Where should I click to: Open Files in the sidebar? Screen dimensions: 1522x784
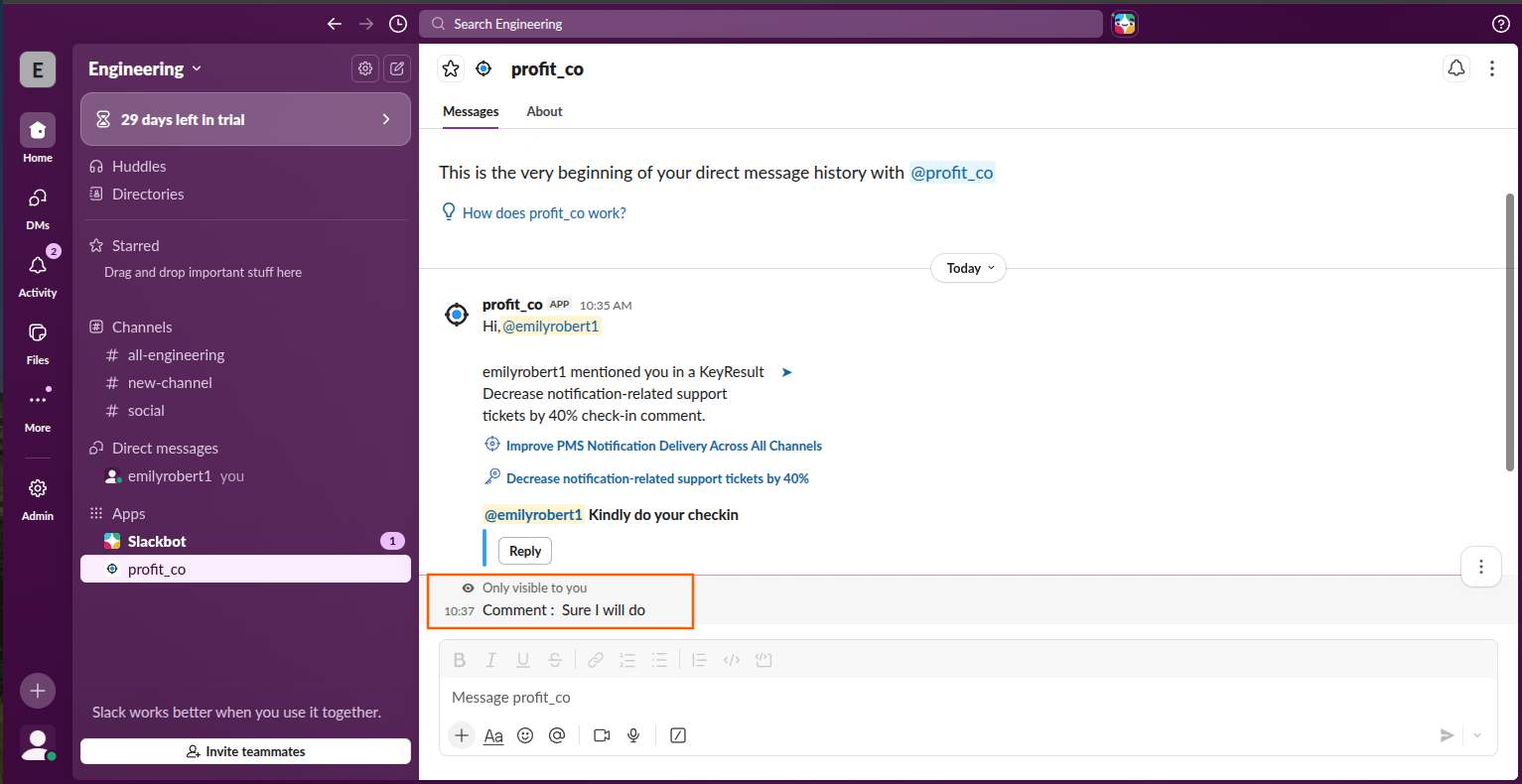[38, 341]
